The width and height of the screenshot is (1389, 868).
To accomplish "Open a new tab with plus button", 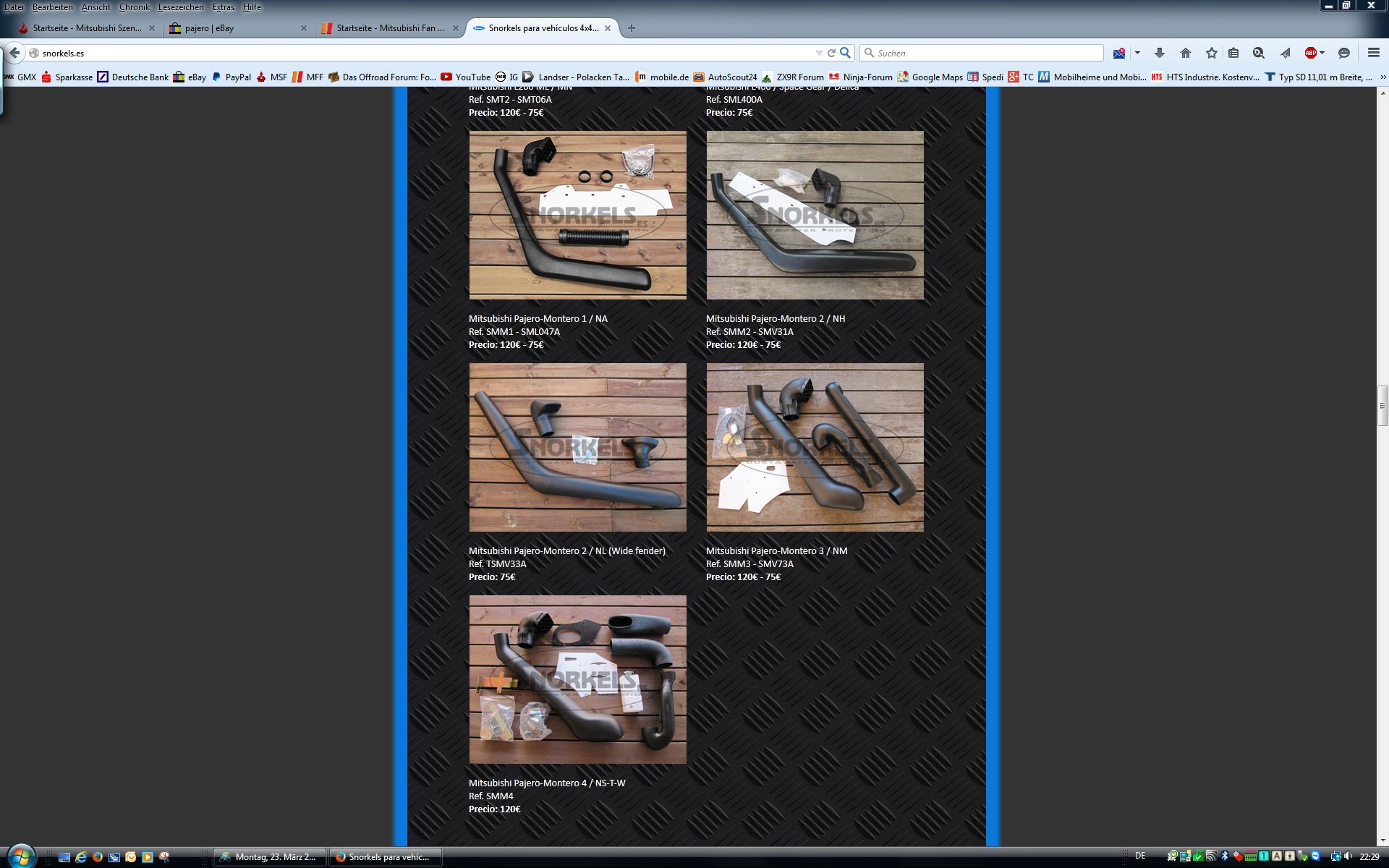I will pyautogui.click(x=631, y=28).
